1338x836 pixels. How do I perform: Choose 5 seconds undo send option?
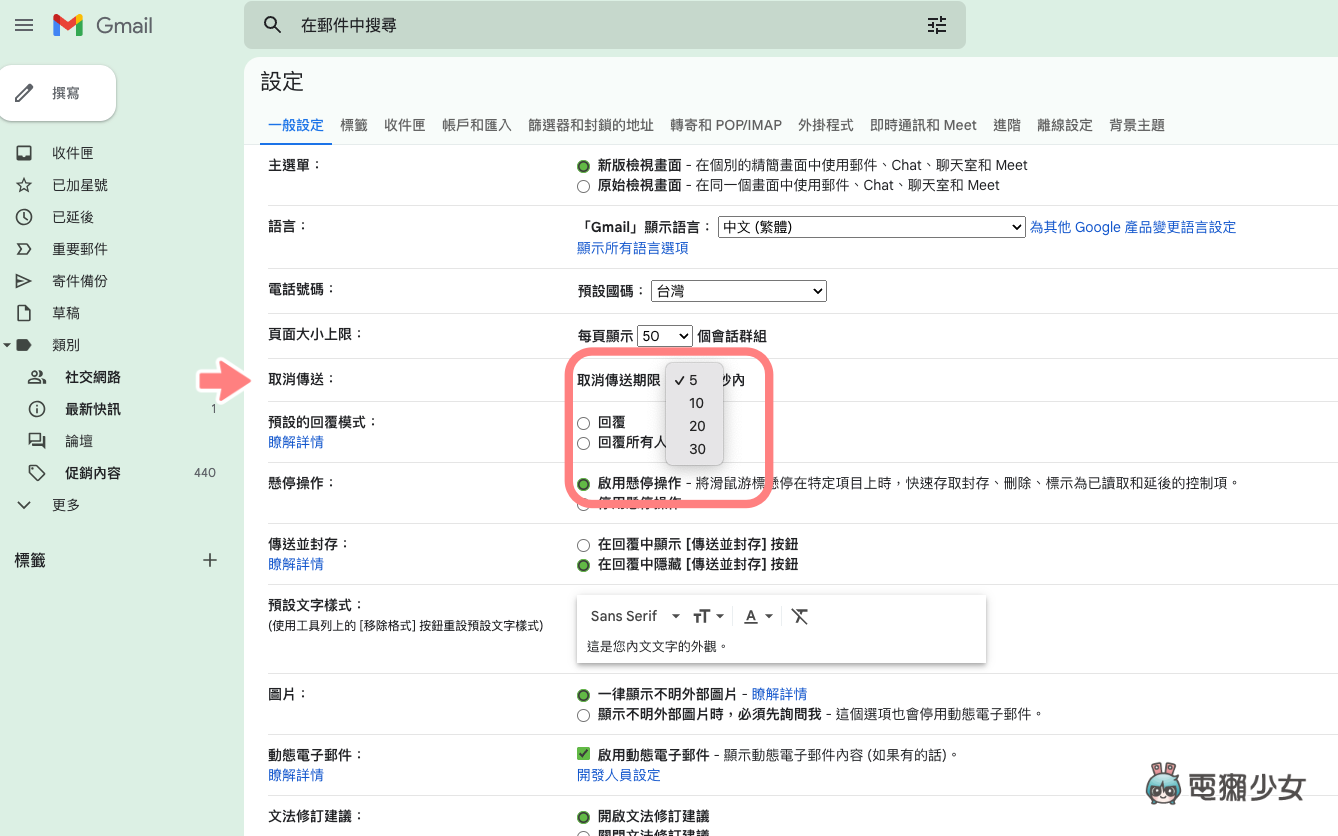(x=694, y=380)
